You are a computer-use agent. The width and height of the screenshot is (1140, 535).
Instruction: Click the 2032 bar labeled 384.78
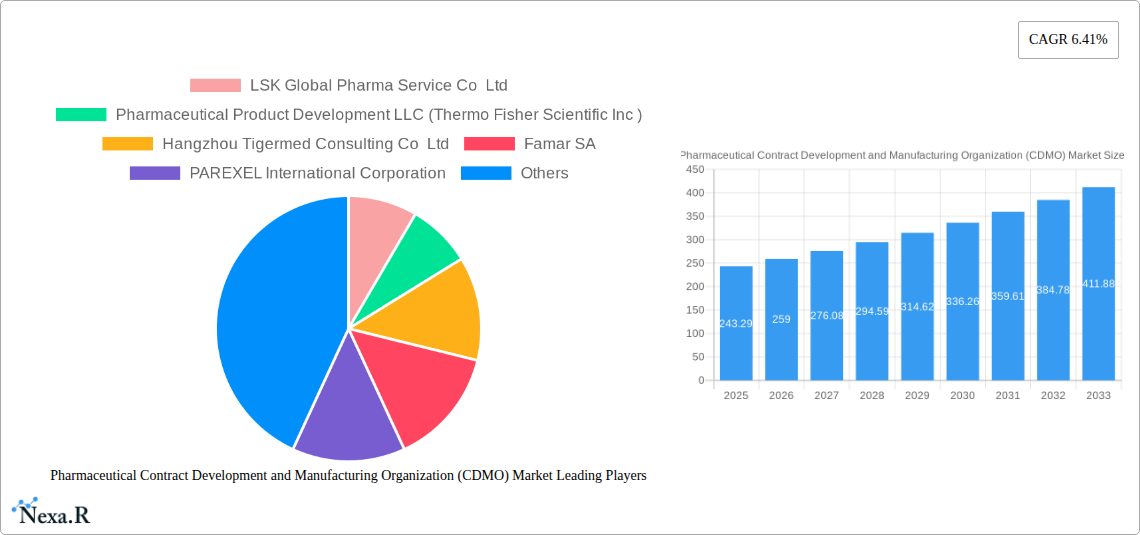[x=1053, y=290]
